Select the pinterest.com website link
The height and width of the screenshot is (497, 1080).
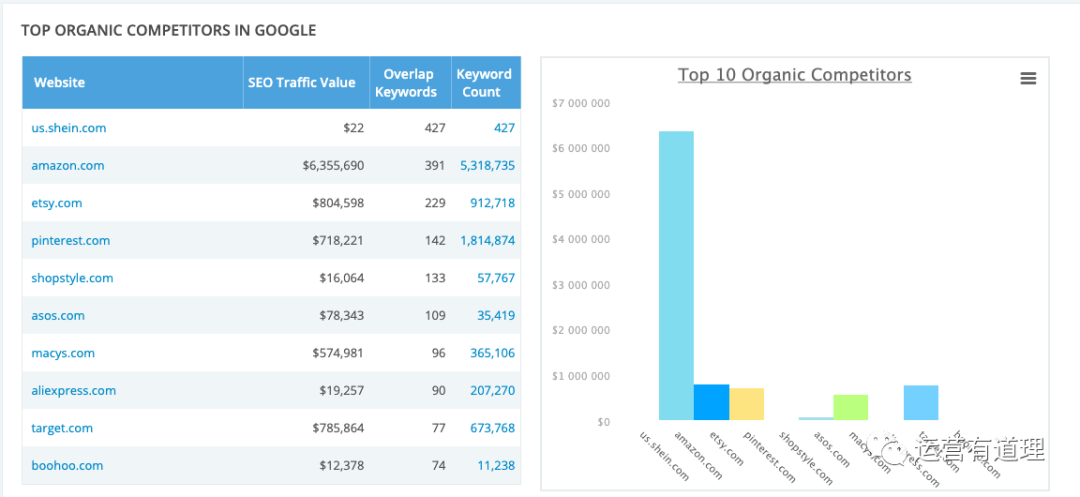click(71, 241)
